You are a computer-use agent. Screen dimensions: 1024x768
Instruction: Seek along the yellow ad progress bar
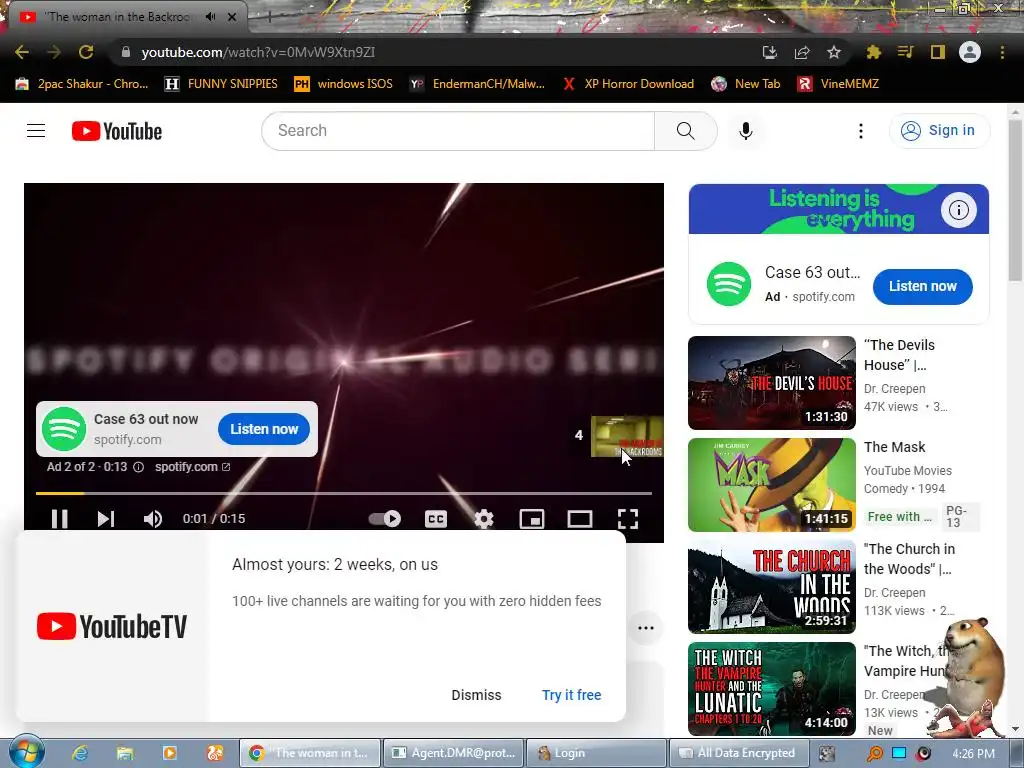point(344,493)
